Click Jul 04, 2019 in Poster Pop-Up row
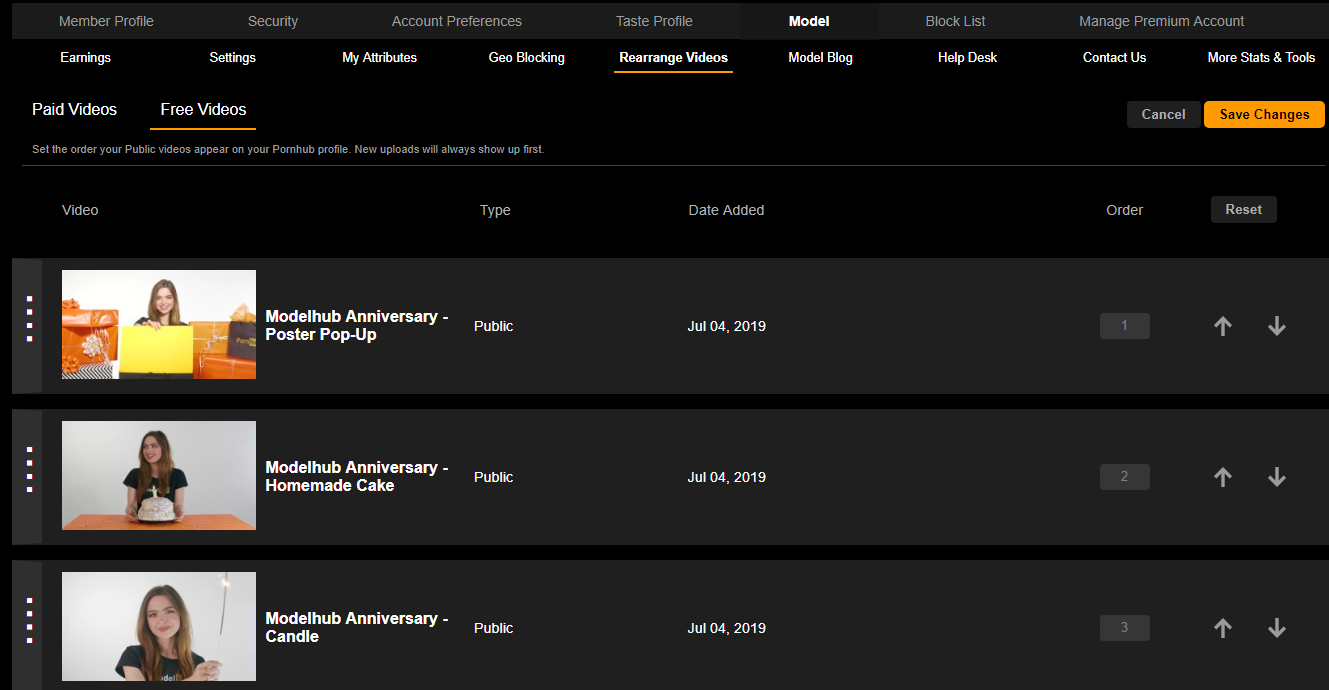Image resolution: width=1329 pixels, height=690 pixels. tap(727, 326)
